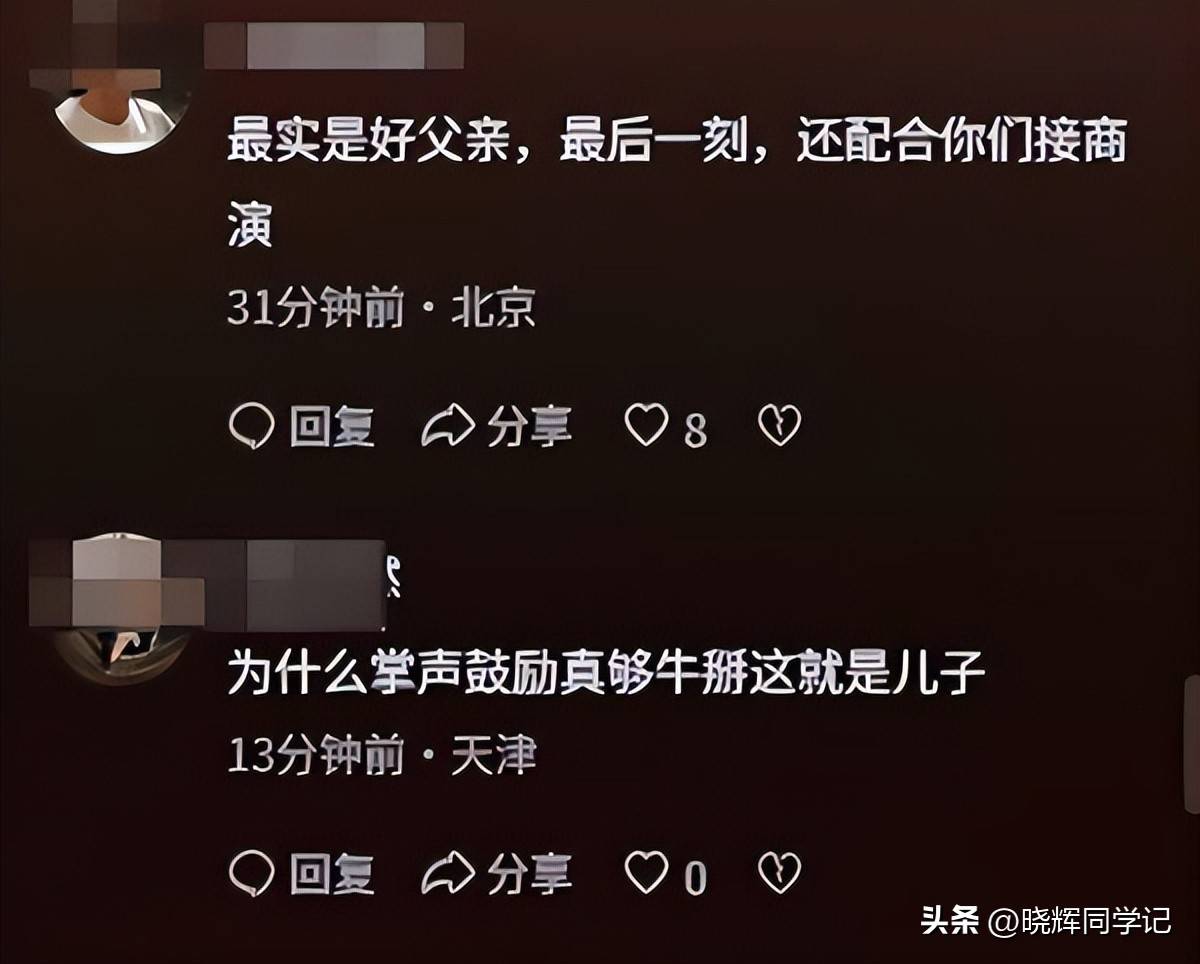Select the comment text starting with 最实是好父亲
This screenshot has width=1200, height=964.
(x=677, y=184)
